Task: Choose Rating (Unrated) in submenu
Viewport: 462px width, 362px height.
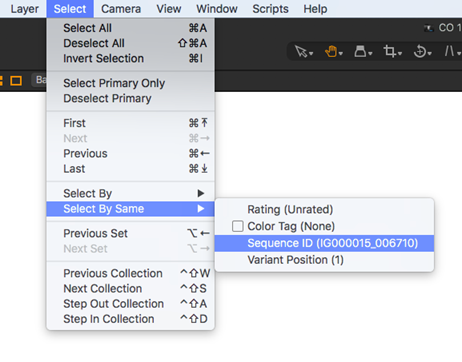Action: pyautogui.click(x=324, y=209)
